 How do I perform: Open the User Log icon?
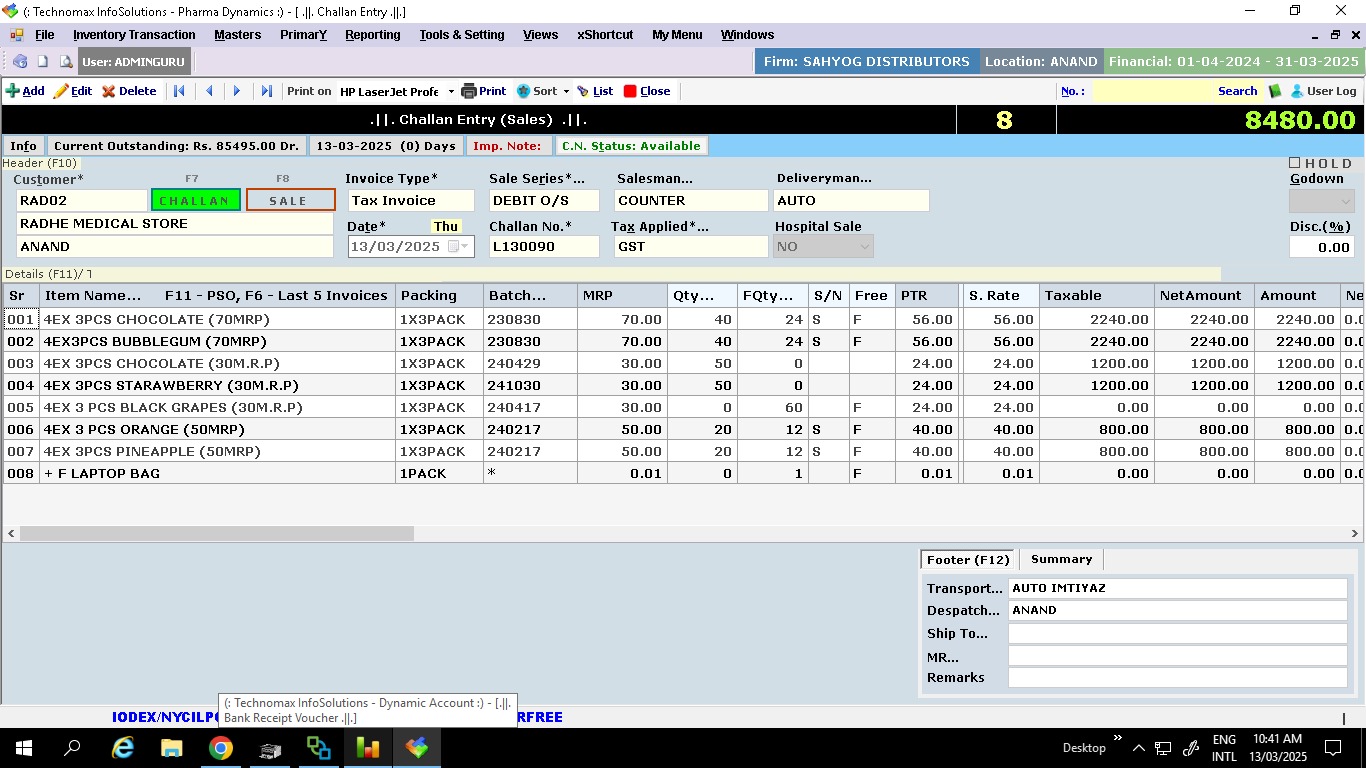pos(1297,91)
